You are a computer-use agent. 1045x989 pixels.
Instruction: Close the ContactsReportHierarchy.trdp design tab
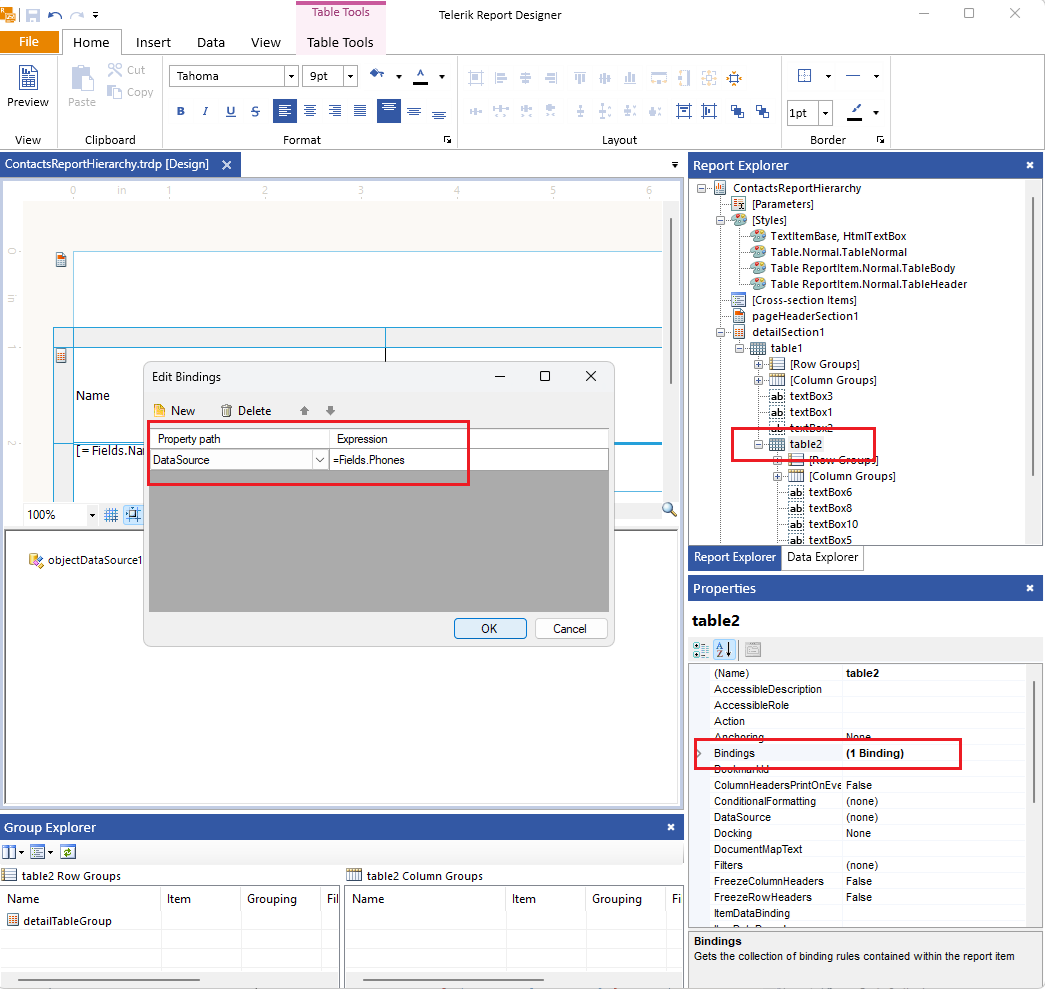point(227,165)
